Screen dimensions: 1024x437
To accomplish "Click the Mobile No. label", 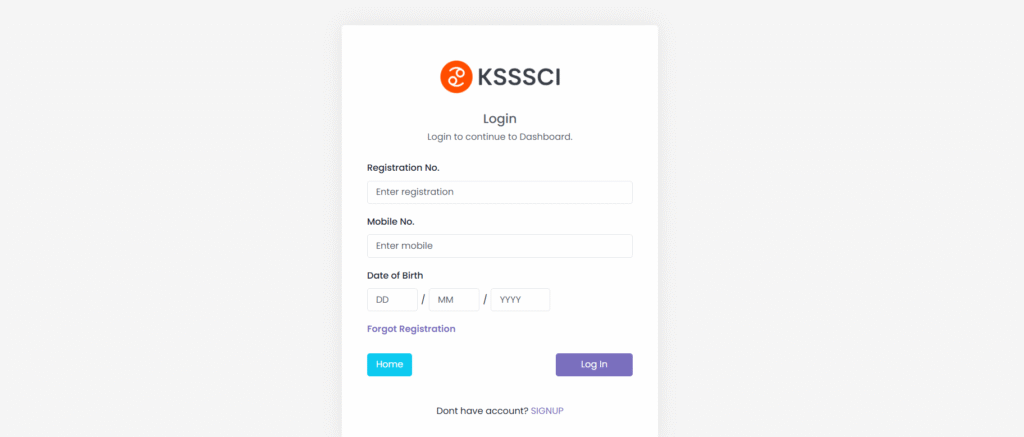I will click(390, 221).
